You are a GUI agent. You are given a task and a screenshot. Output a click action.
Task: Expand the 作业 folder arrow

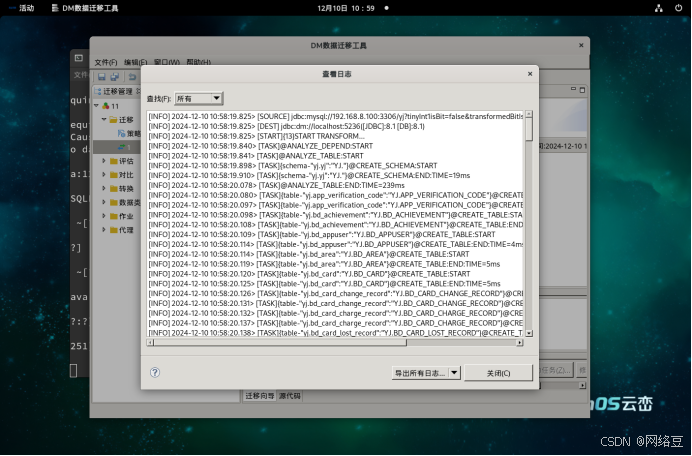tap(104, 216)
